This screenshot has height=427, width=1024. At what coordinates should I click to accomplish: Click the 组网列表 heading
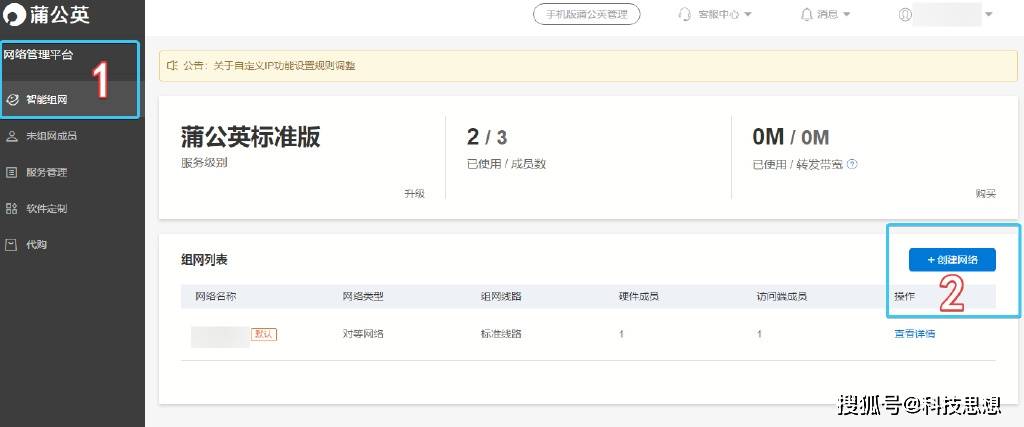pos(204,260)
